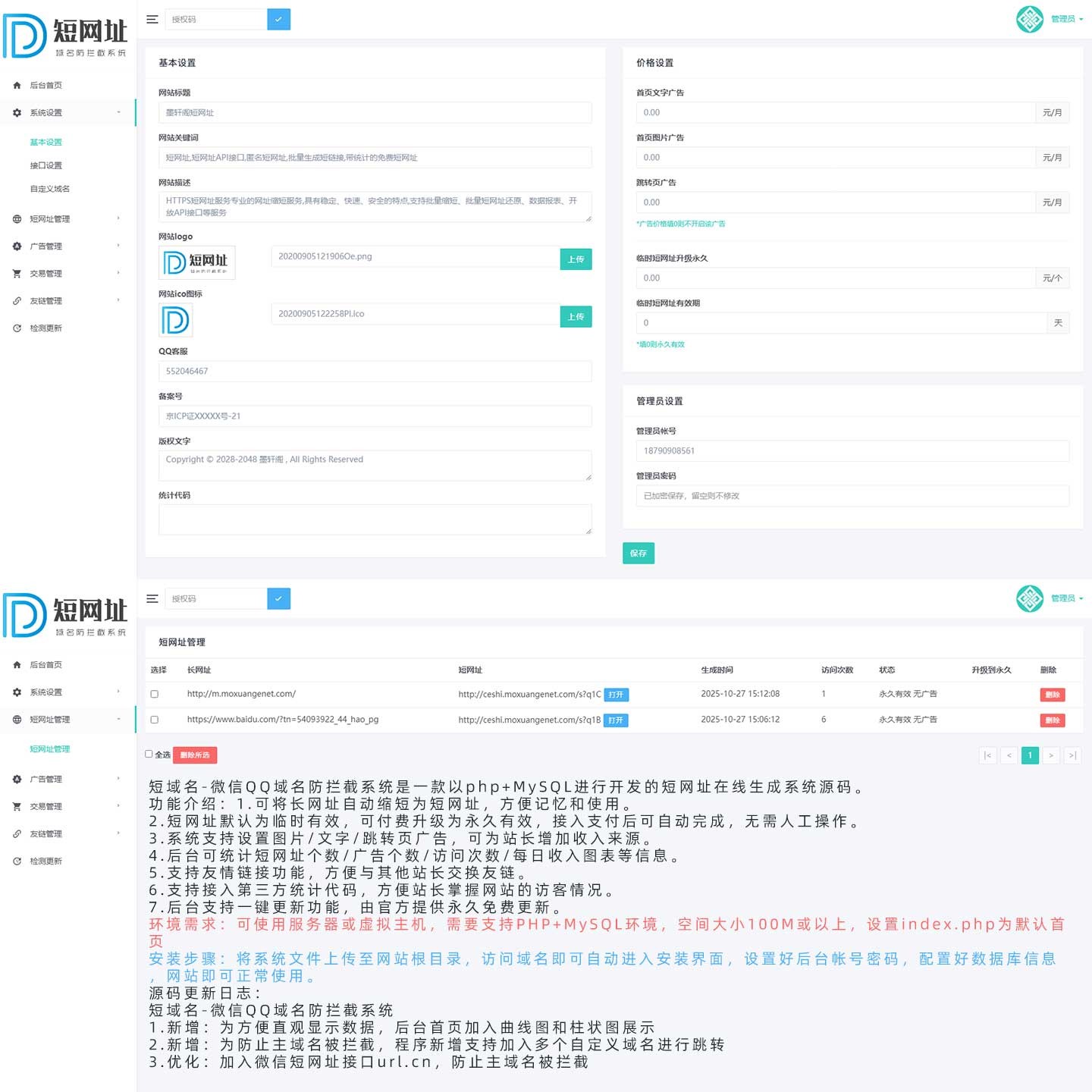Screen dimensions: 1092x1092
Task: Jump to the last page of pagination
Action: (x=1072, y=755)
